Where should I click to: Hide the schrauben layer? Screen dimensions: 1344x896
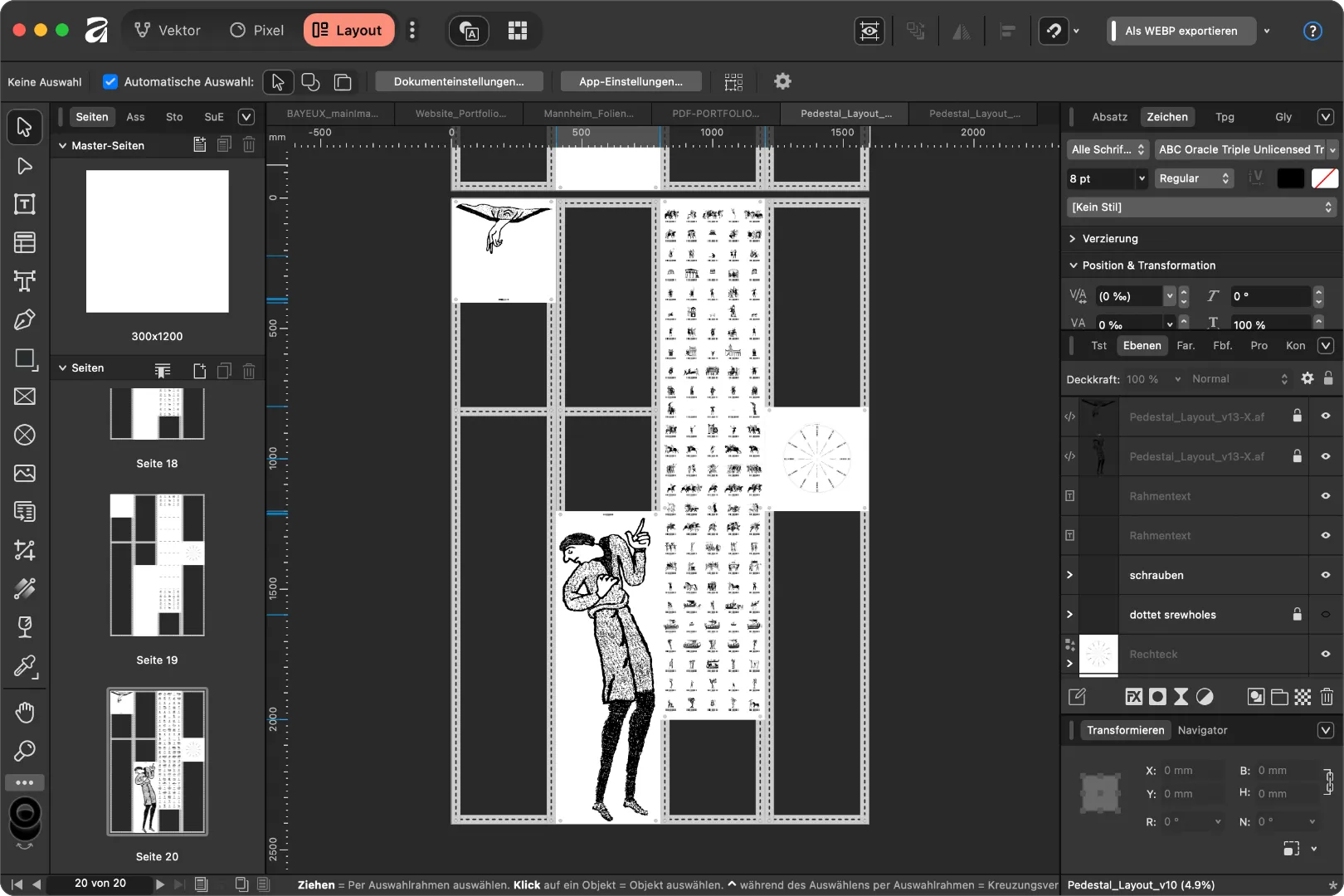1326,574
